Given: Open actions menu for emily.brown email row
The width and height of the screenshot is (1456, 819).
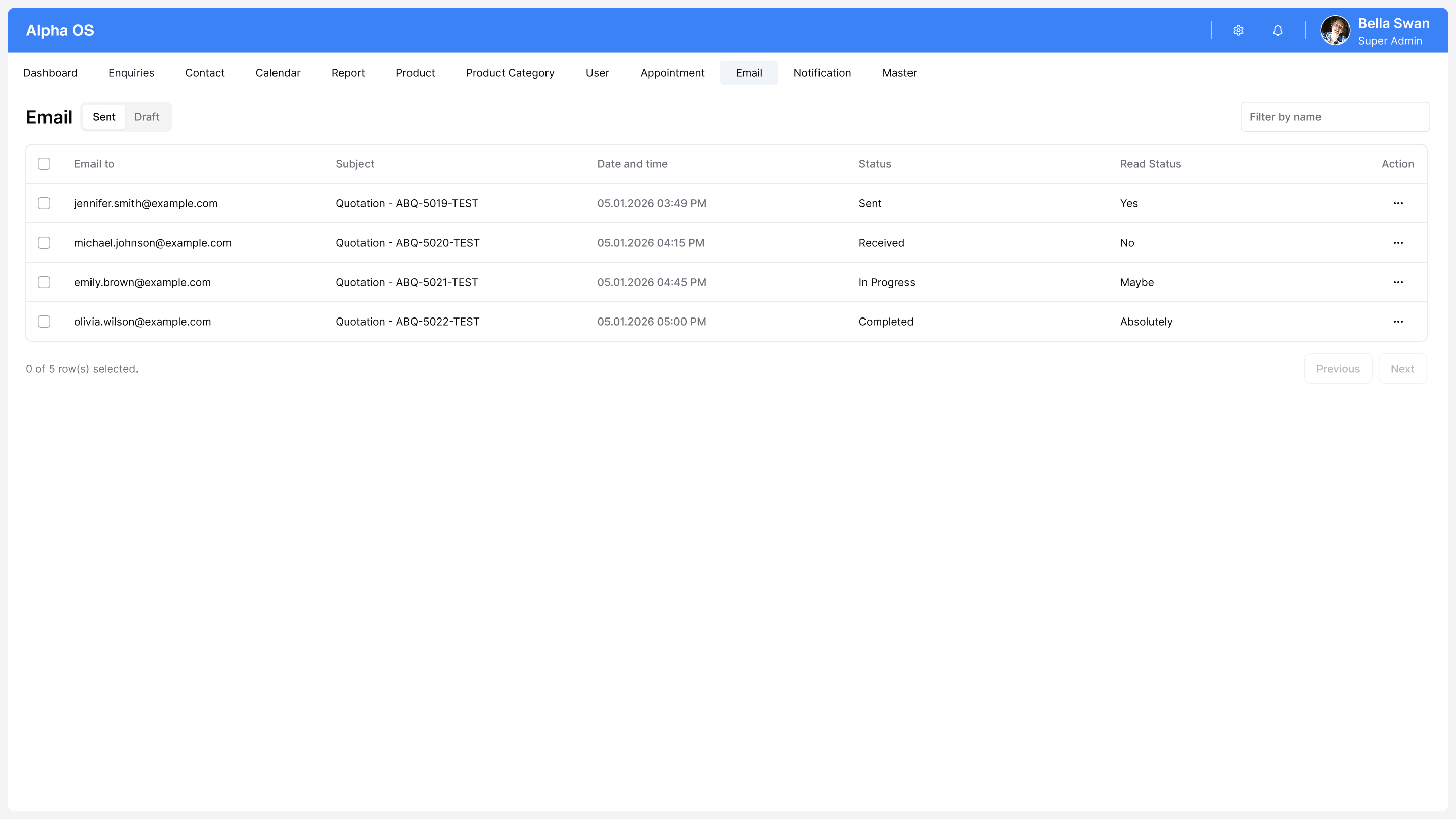Looking at the screenshot, I should 1398,282.
